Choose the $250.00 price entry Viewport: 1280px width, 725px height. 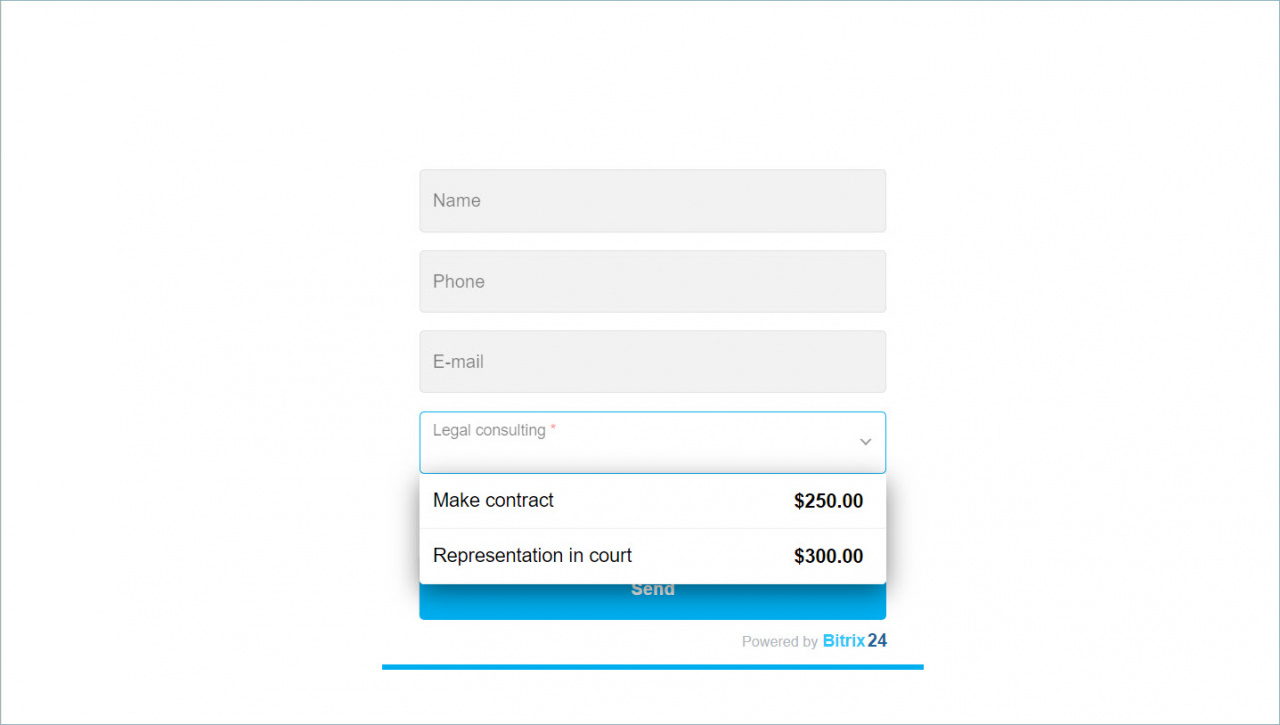coord(829,501)
